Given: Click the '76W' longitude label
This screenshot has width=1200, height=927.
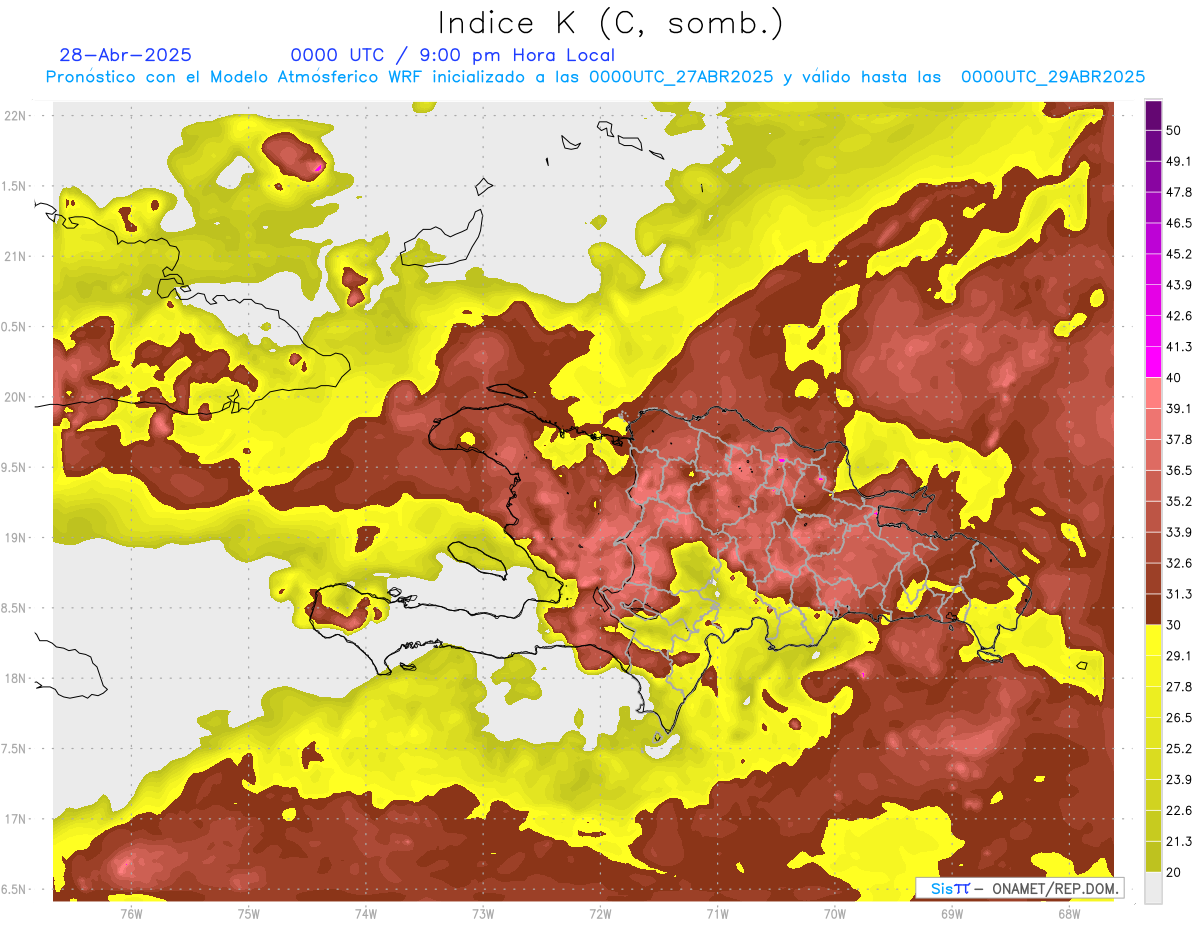Looking at the screenshot, I should (x=131, y=913).
